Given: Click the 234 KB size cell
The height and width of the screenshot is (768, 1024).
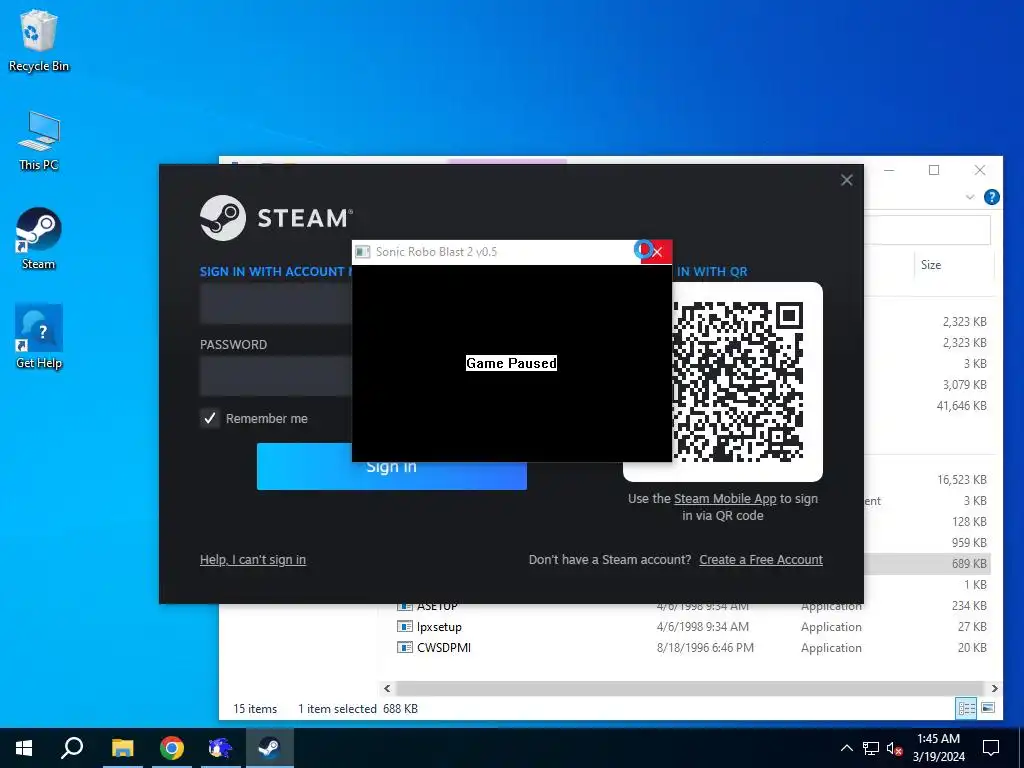Looking at the screenshot, I should click(x=968, y=605).
